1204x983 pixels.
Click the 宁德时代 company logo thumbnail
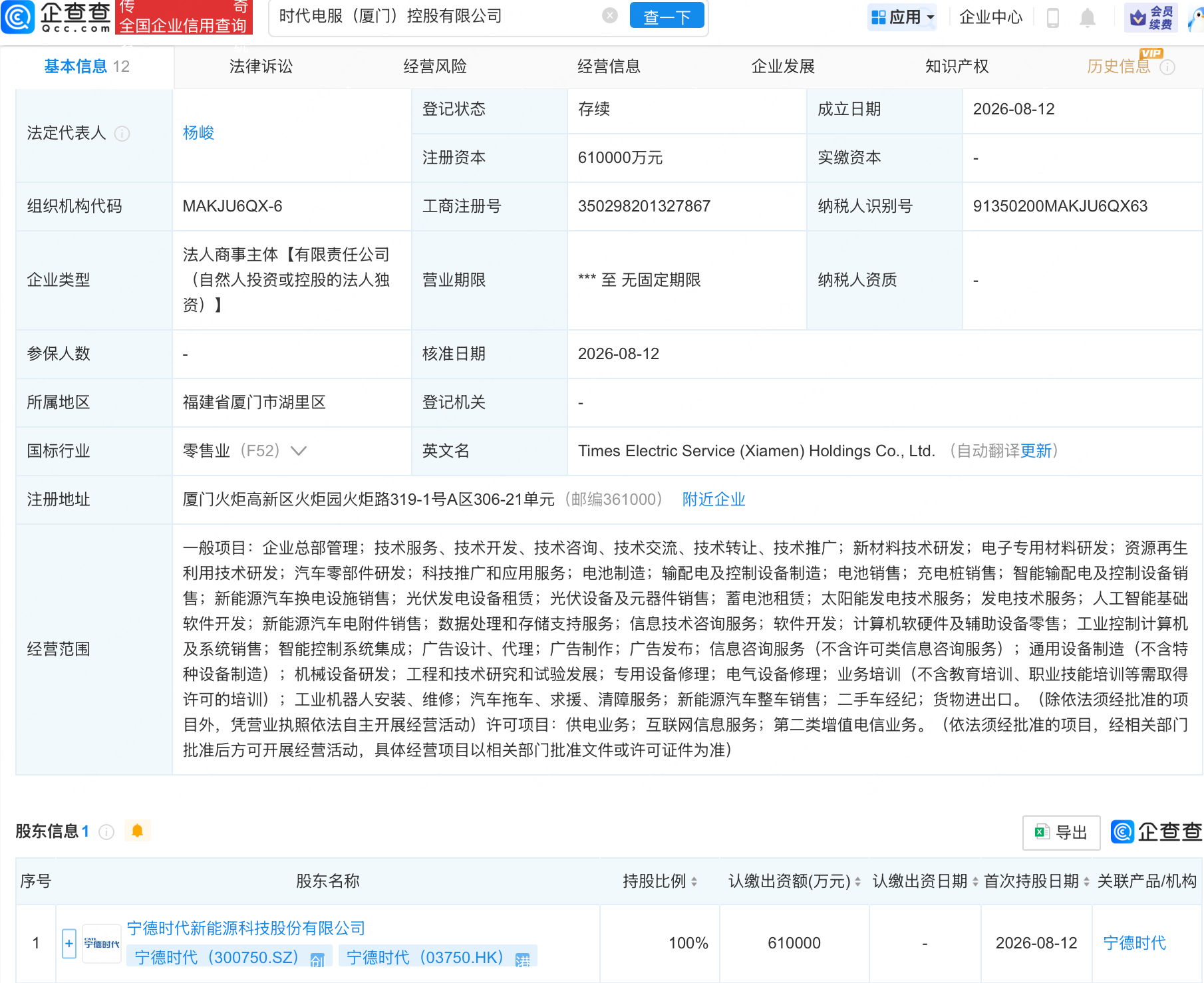[x=102, y=943]
